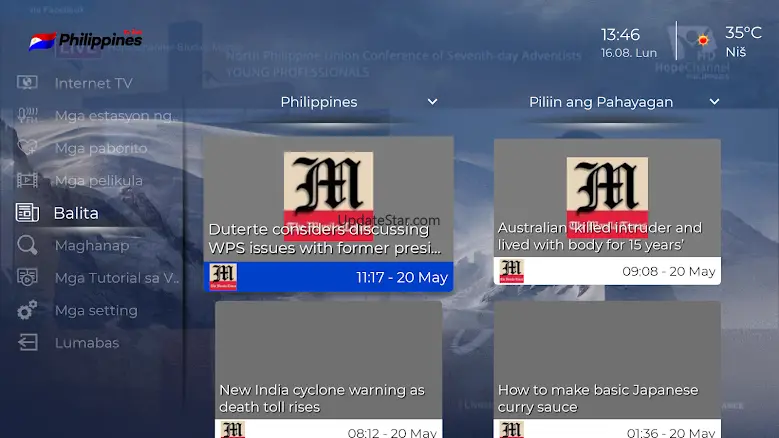Click the favorites heart icon
The width and height of the screenshot is (779, 438).
pos(27,147)
